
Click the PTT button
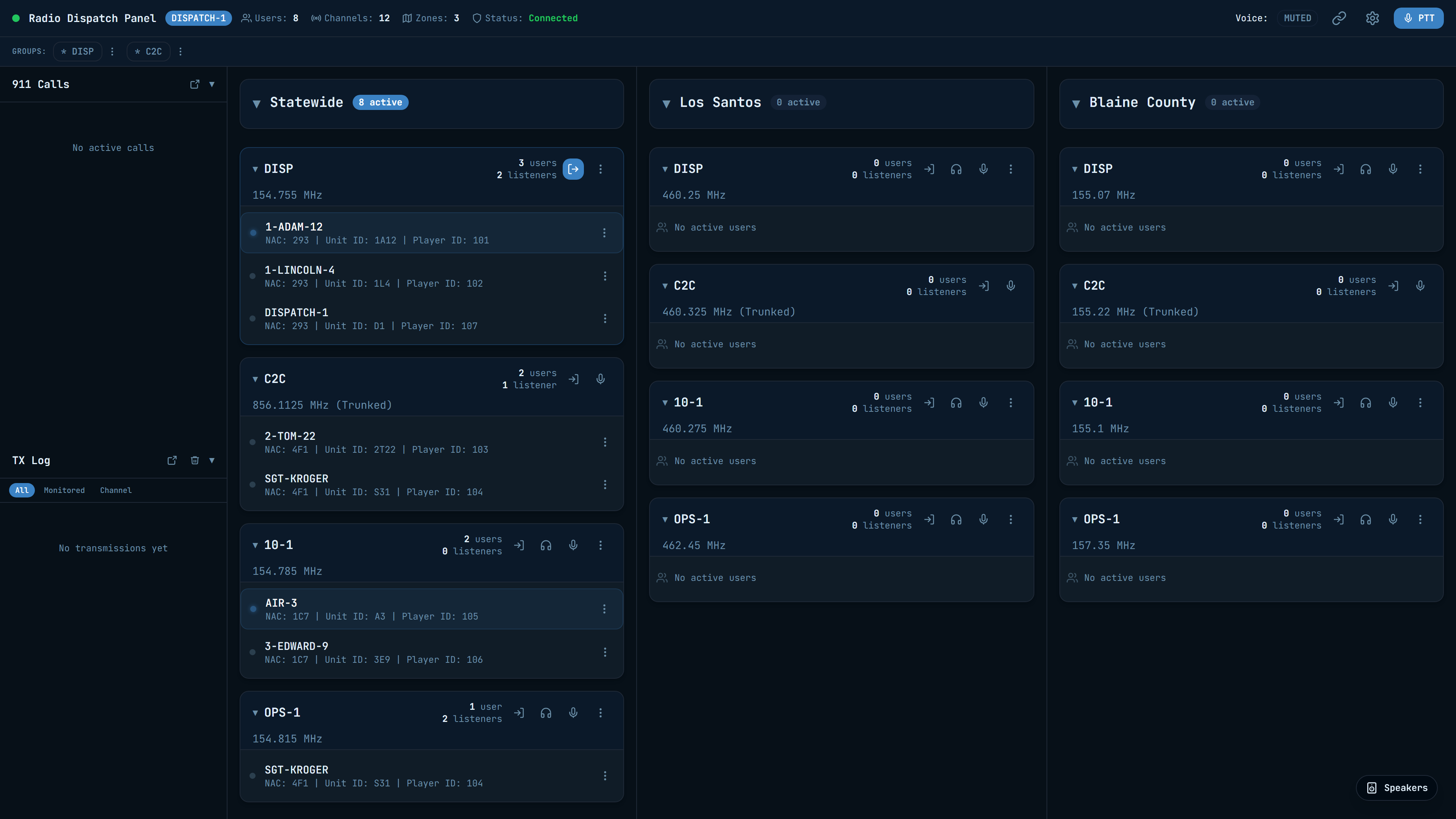(x=1419, y=18)
